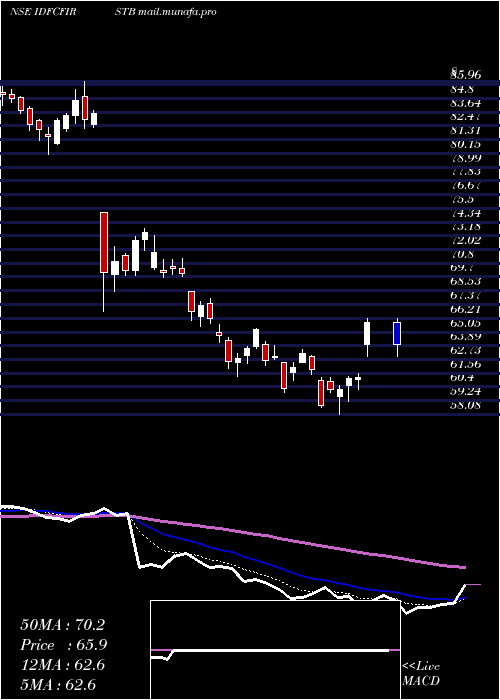
Task: Click the NSE IDFCFIR ticker title
Action: pos(42,12)
